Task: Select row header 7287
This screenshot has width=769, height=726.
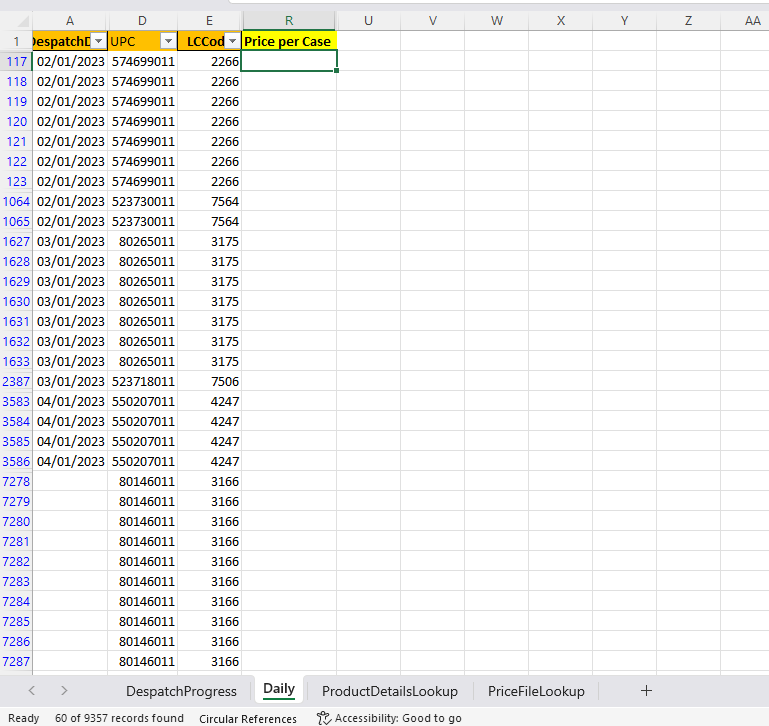Action: tap(16, 662)
